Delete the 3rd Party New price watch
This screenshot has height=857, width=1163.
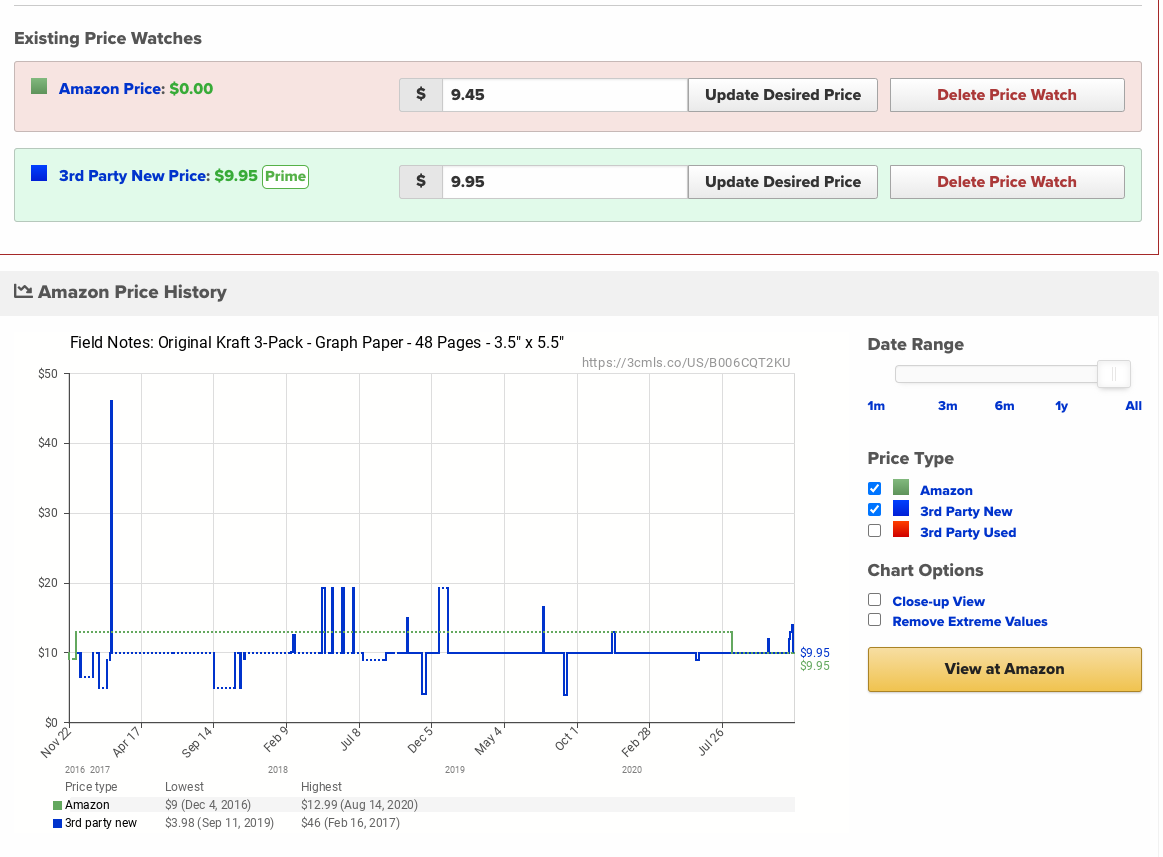pyautogui.click(x=1006, y=182)
